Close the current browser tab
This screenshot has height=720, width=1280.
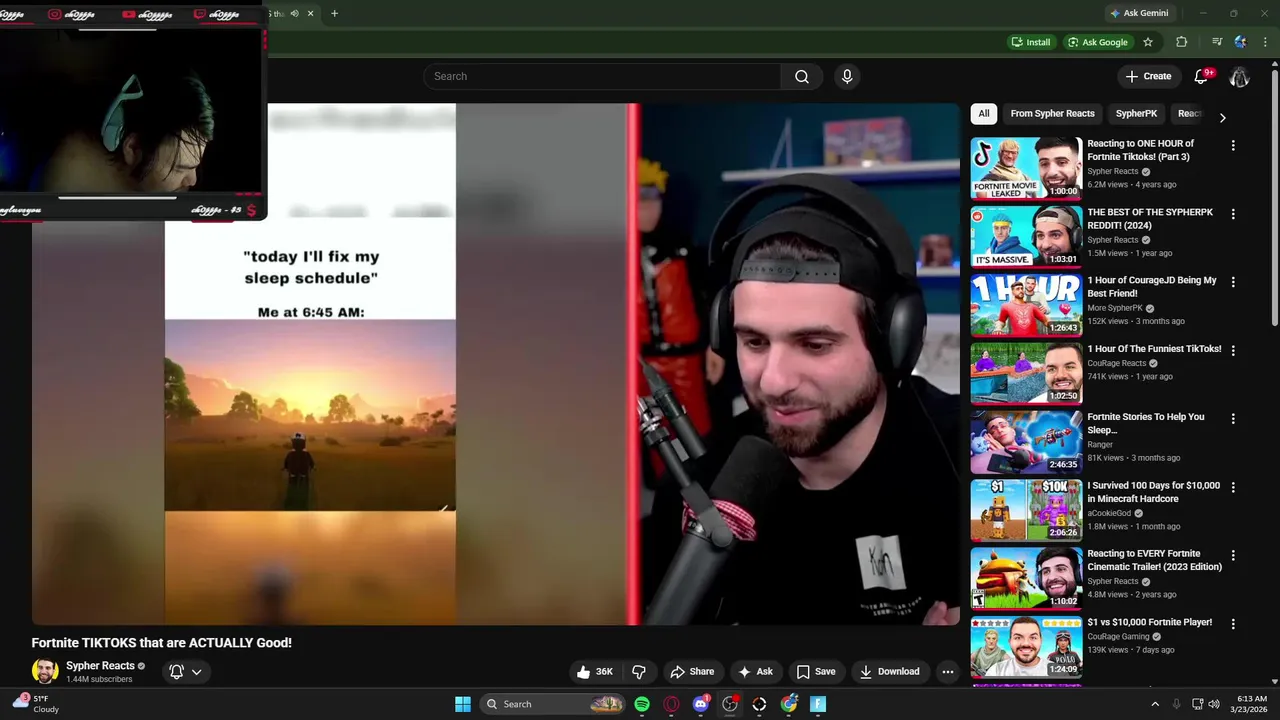pyautogui.click(x=310, y=13)
